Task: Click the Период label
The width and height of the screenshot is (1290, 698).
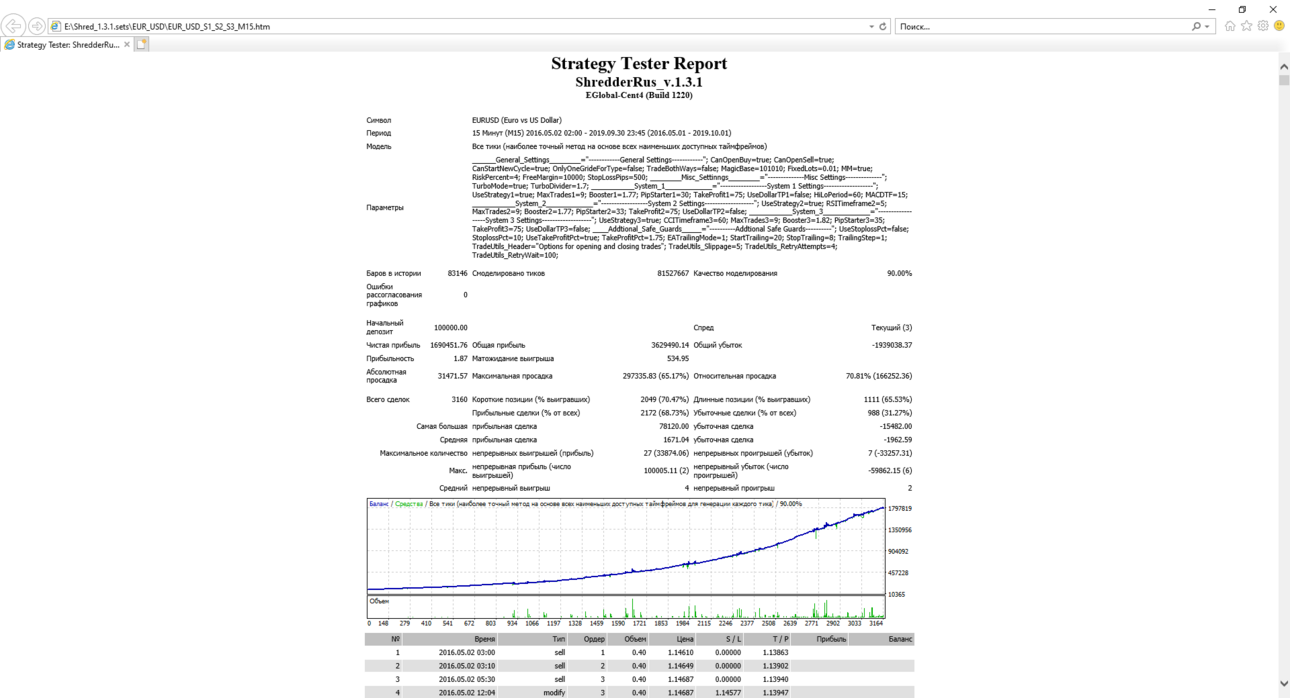Action: pyautogui.click(x=379, y=133)
